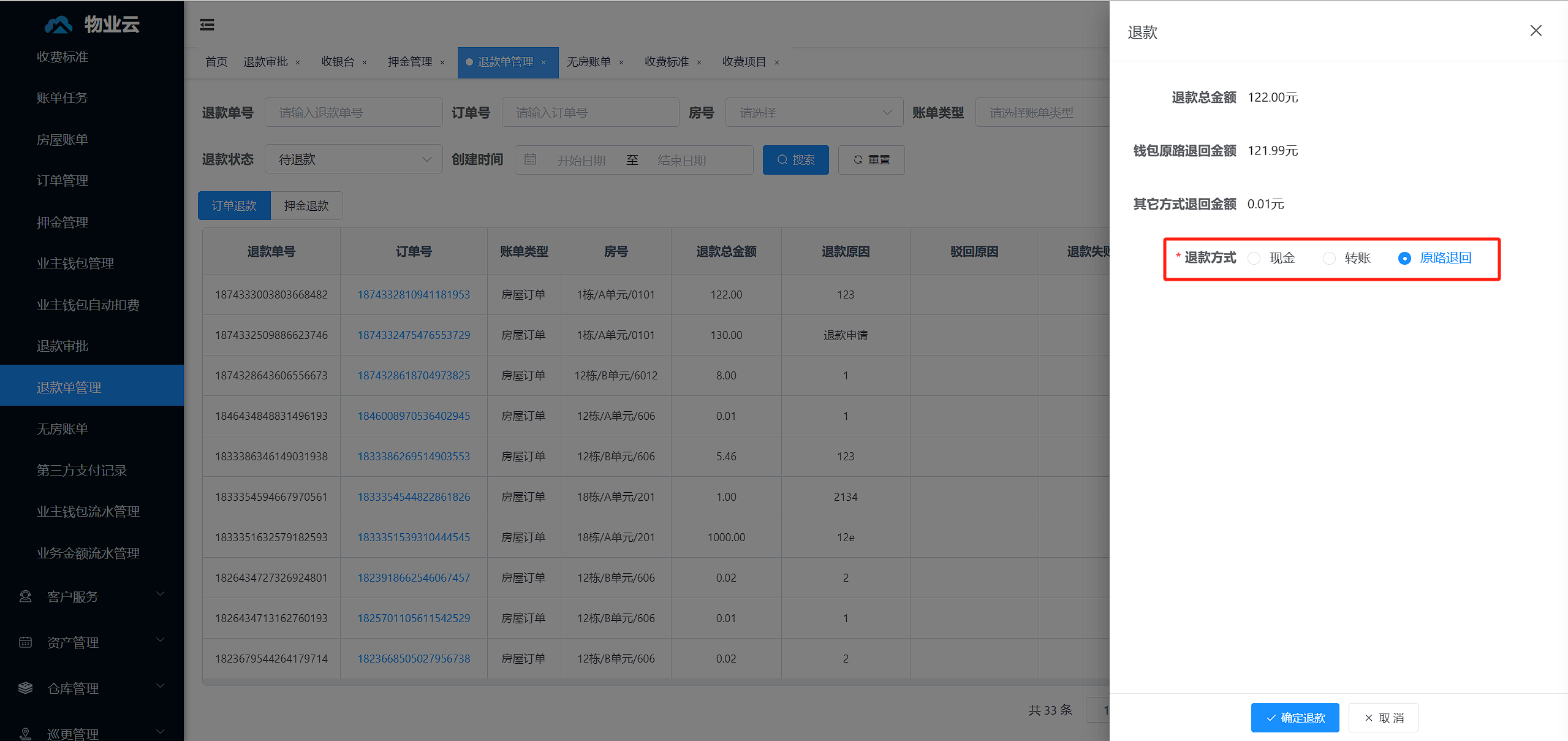The width and height of the screenshot is (1568, 741).
Task: Click 客户服务 person icon in sidebar
Action: pos(25,596)
